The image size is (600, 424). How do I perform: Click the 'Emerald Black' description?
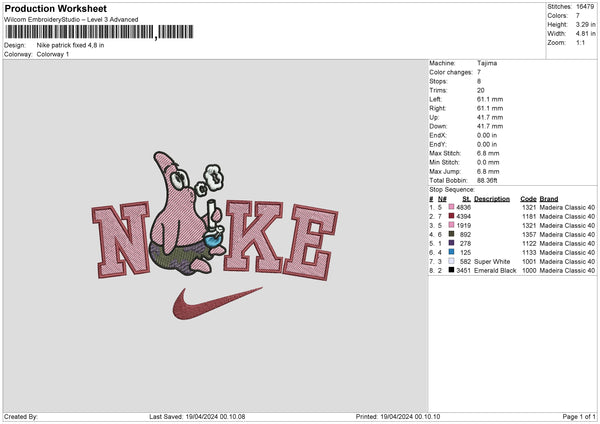point(495,271)
